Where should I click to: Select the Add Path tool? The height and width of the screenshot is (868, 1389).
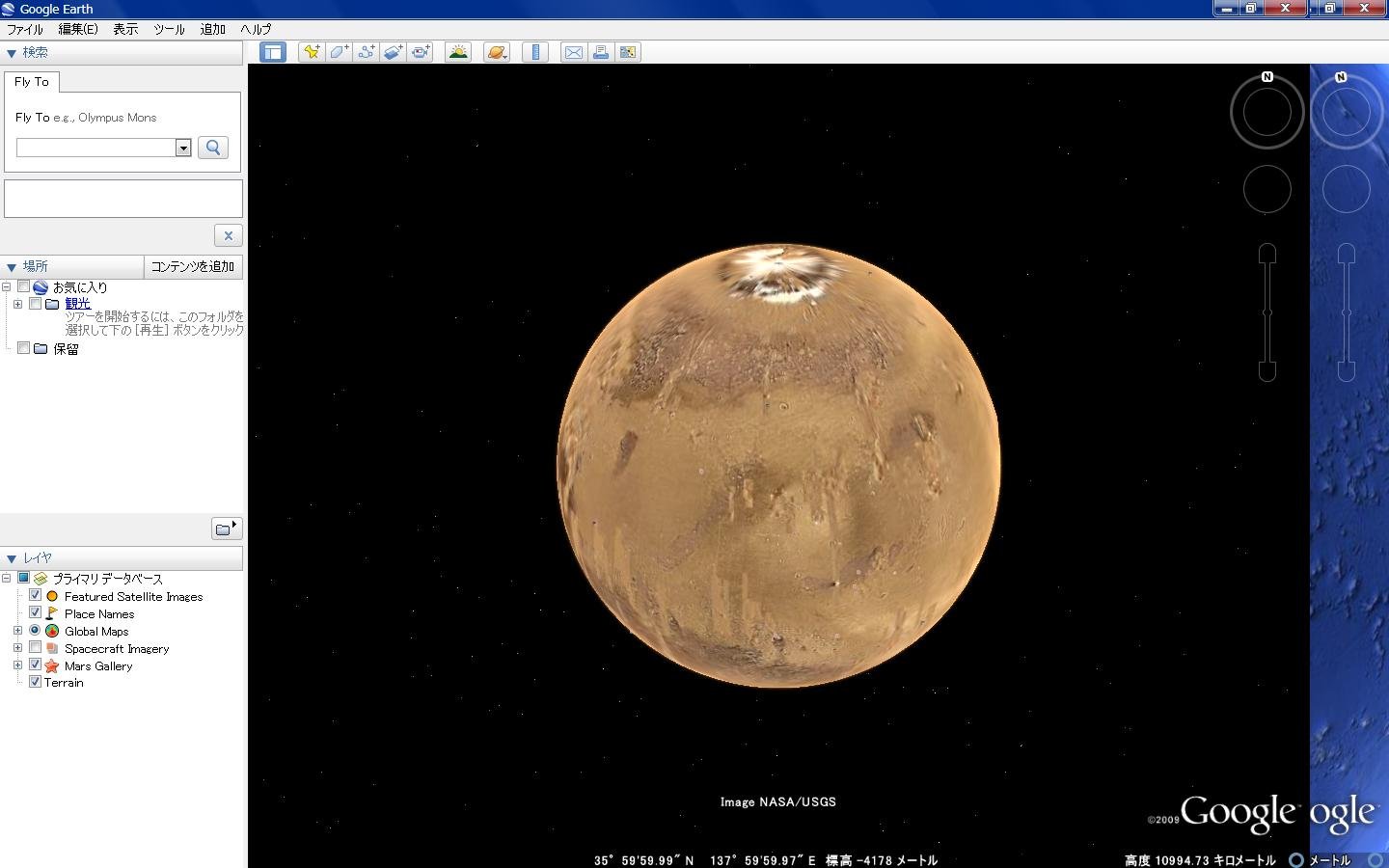tap(366, 52)
